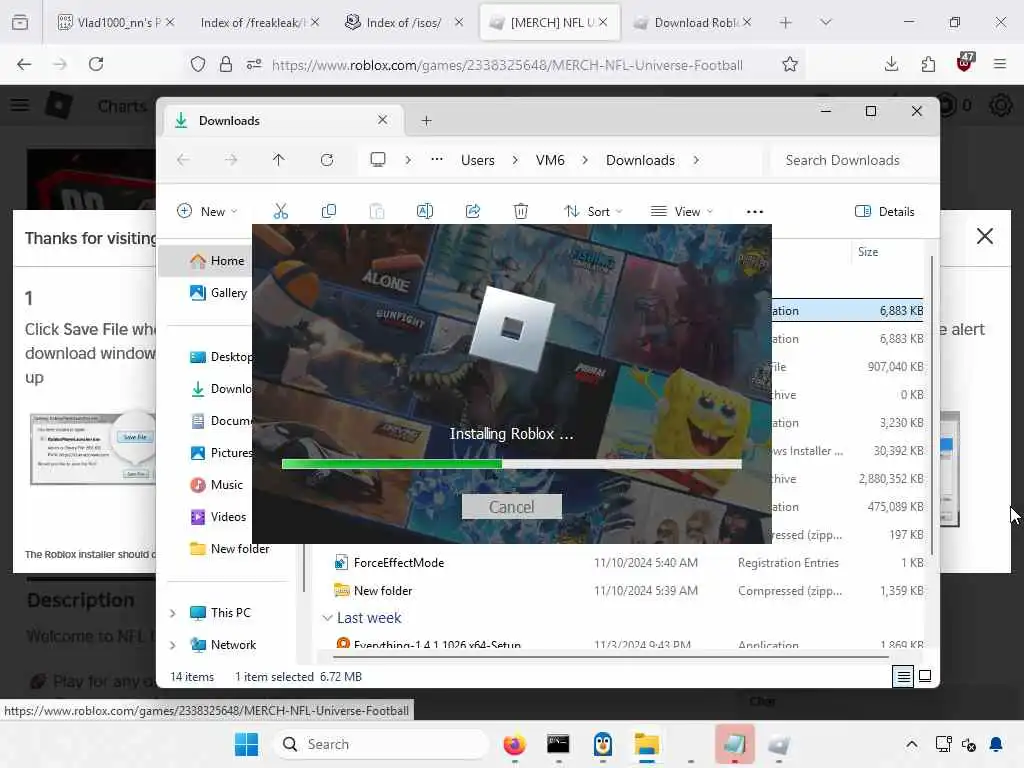The height and width of the screenshot is (768, 1024).
Task: Go back in Firefox browser
Action: (x=24, y=64)
